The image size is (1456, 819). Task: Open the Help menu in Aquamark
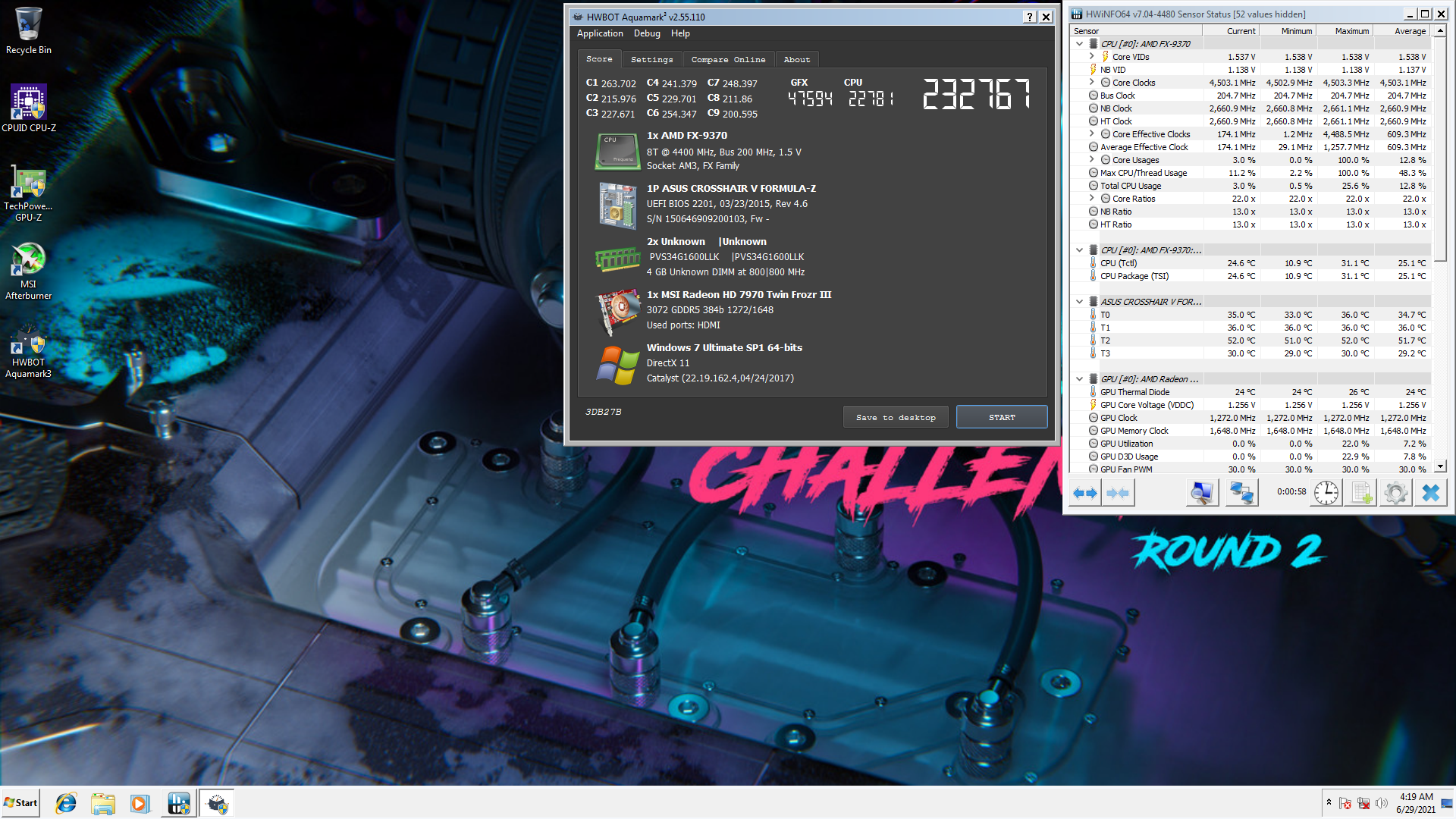pos(680,33)
